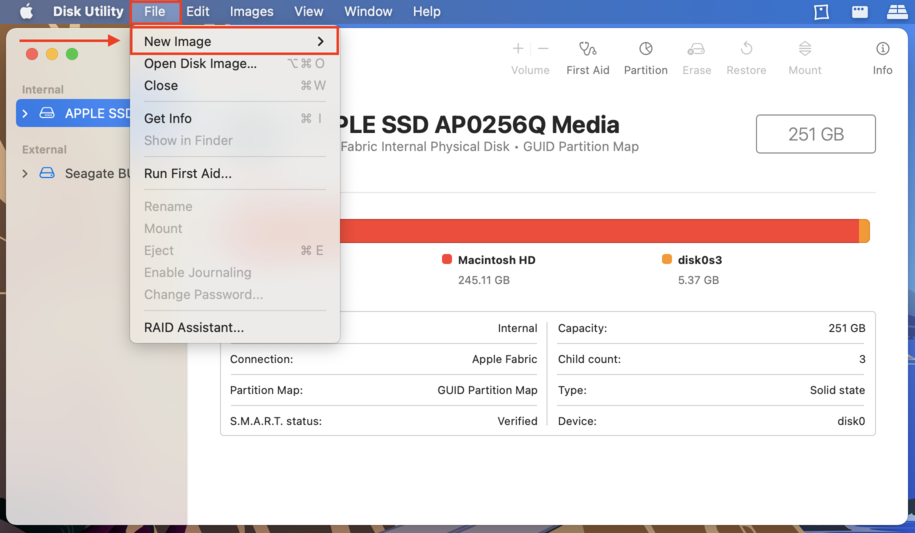Open the New Image submenu arrow
915x533 pixels.
point(320,41)
